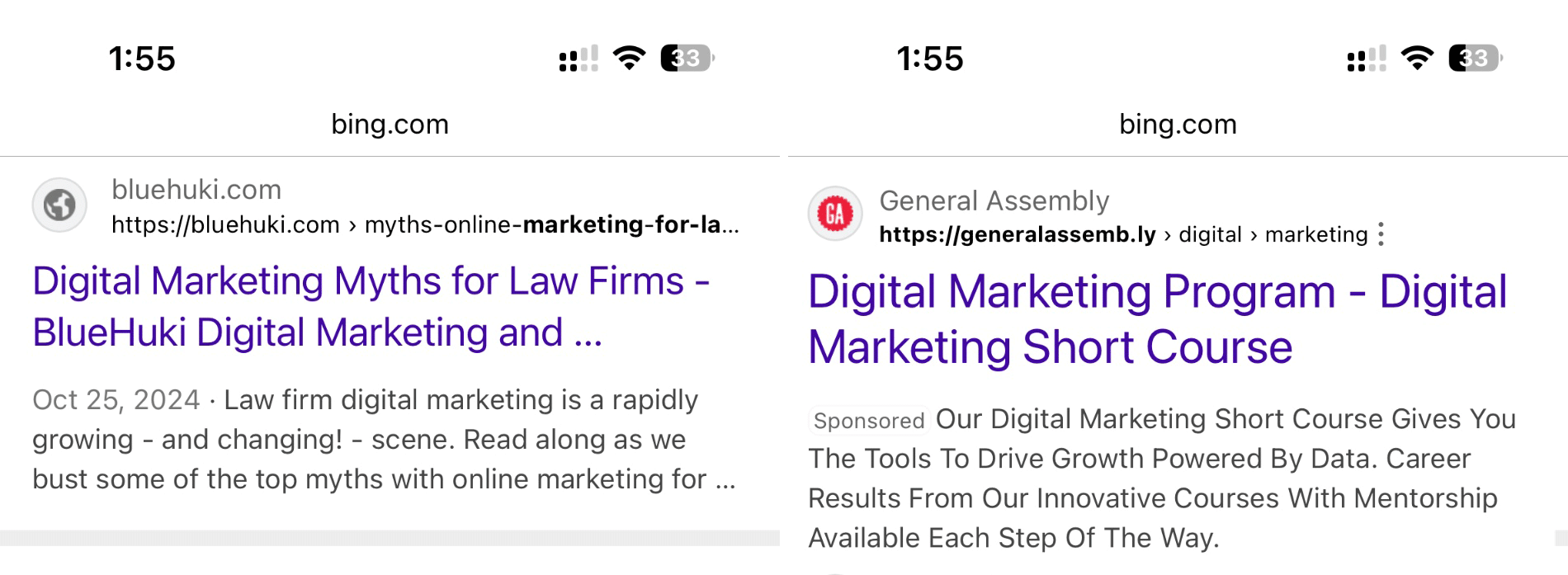Tap the bing.com address bar above General Assembly

tap(1178, 125)
